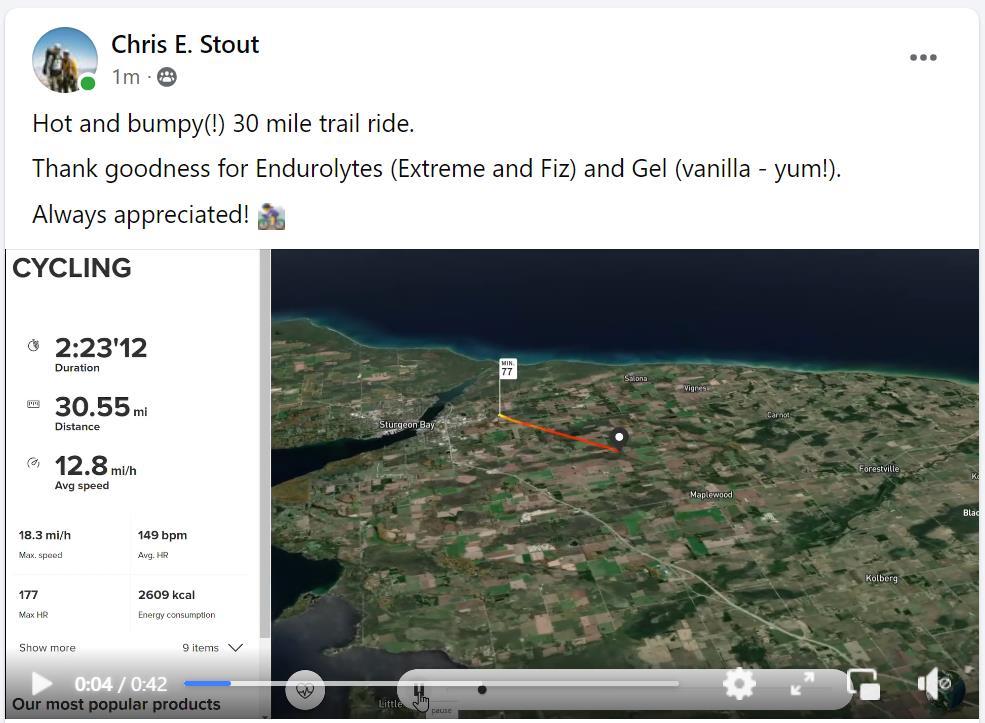Open picture-in-picture mini player
Screen dimensions: 985x723
pyautogui.click(x=863, y=684)
